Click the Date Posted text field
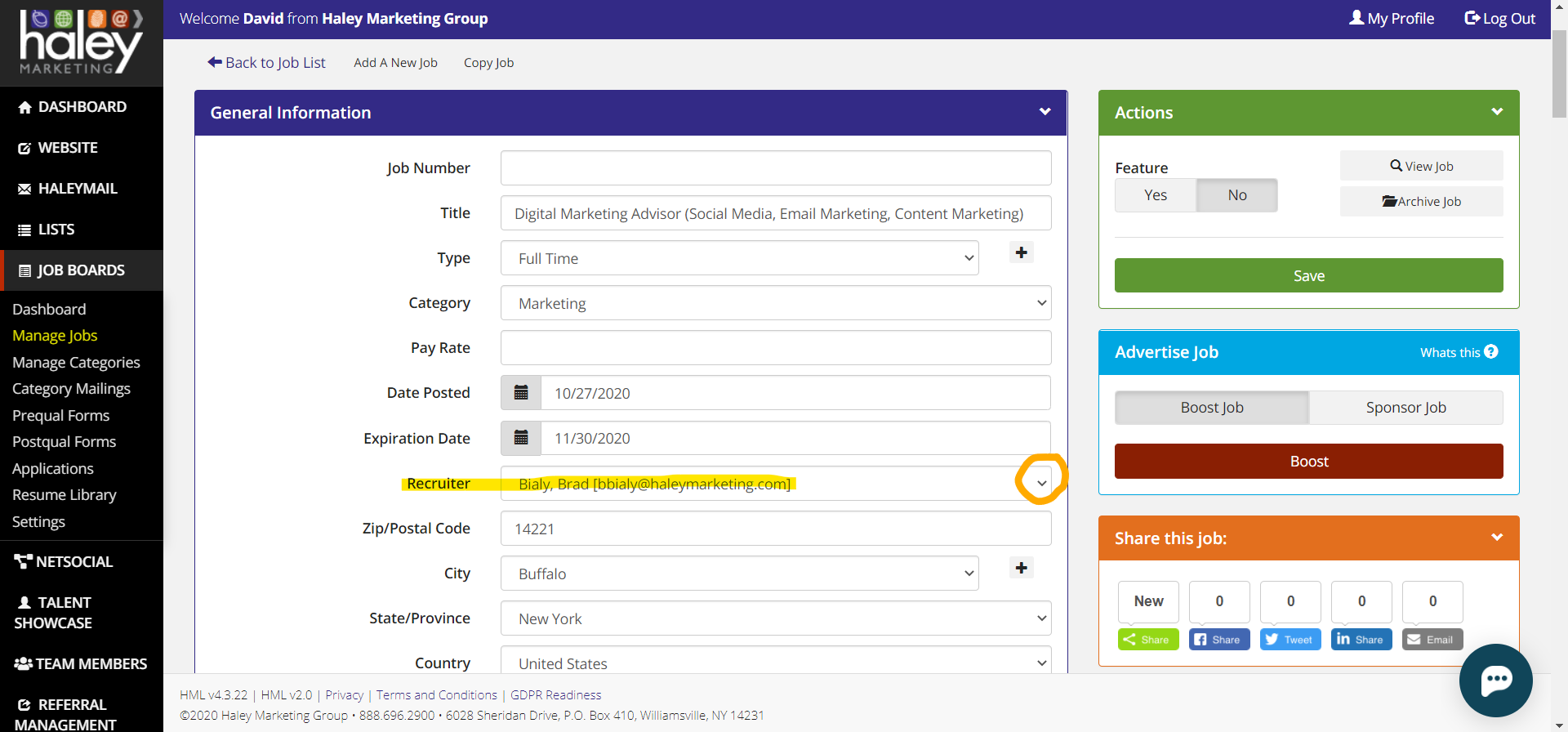 pos(795,393)
